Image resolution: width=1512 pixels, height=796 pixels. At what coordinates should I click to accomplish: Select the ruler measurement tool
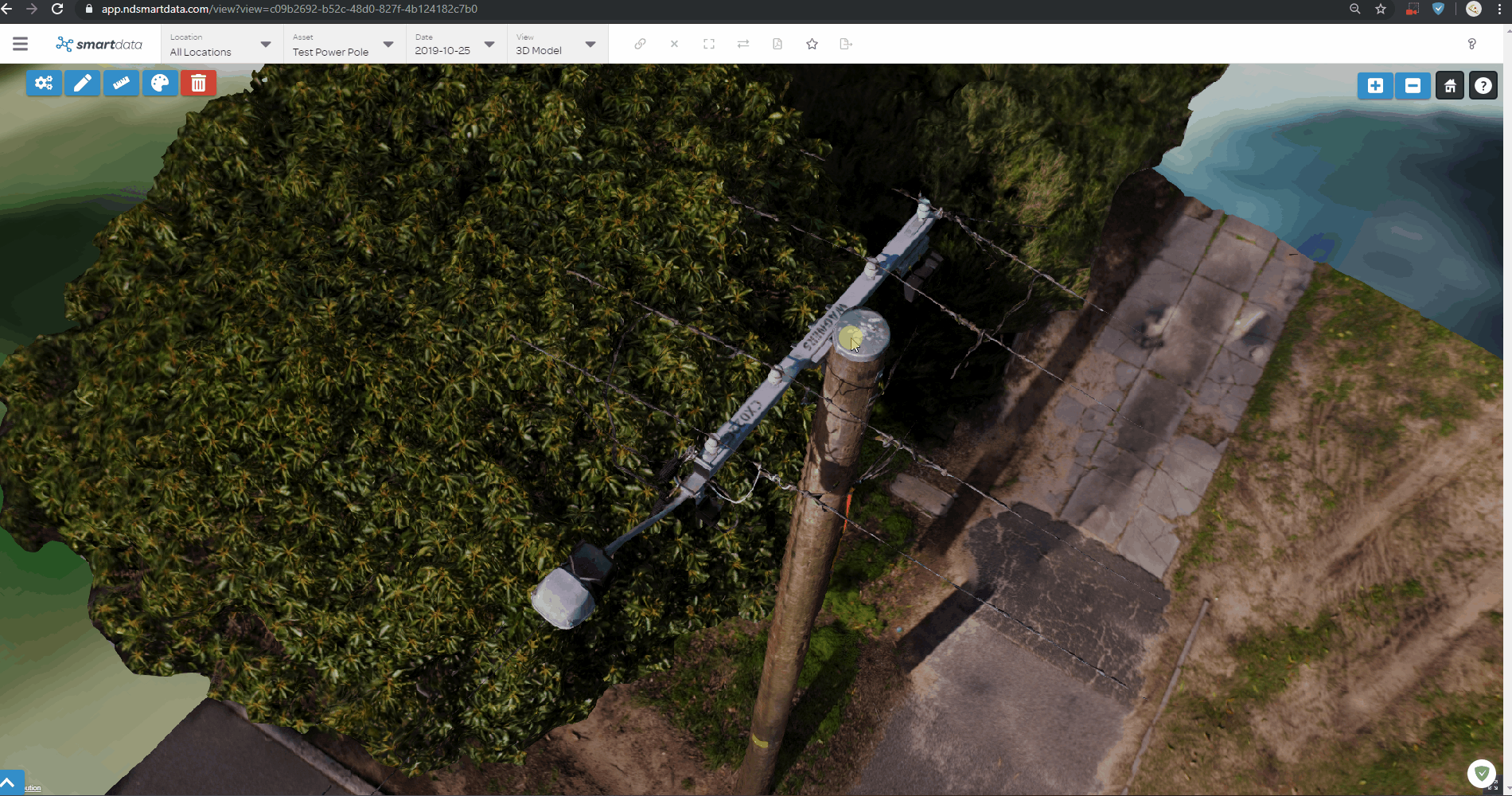click(x=121, y=83)
